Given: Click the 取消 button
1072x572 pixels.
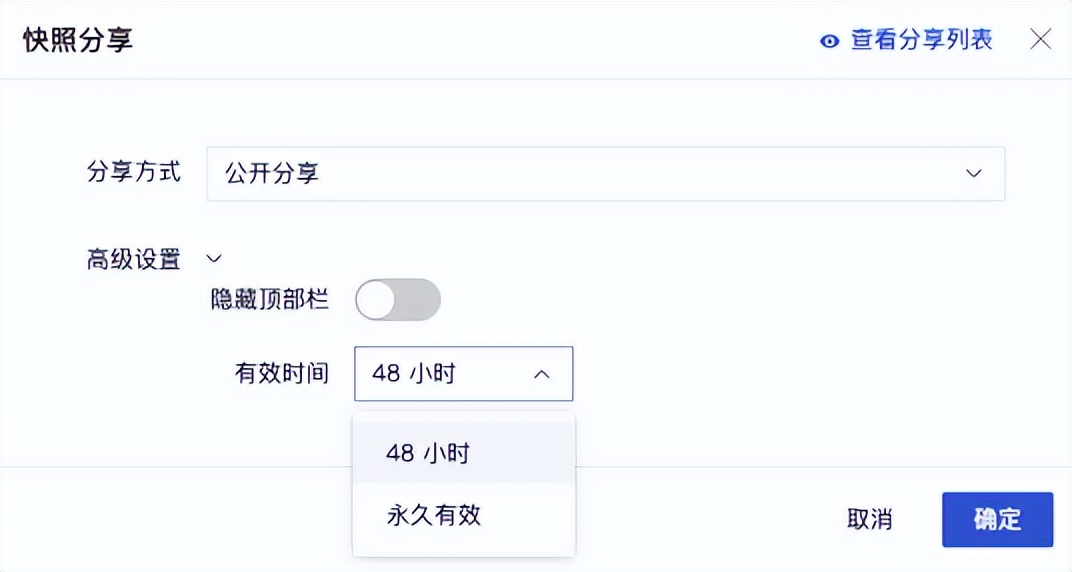Looking at the screenshot, I should point(870,519).
